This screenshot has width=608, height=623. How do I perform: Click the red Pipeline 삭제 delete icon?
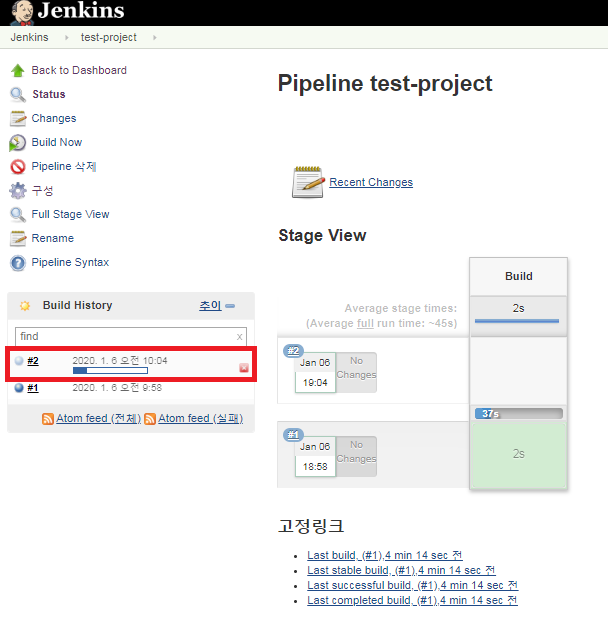click(x=18, y=166)
